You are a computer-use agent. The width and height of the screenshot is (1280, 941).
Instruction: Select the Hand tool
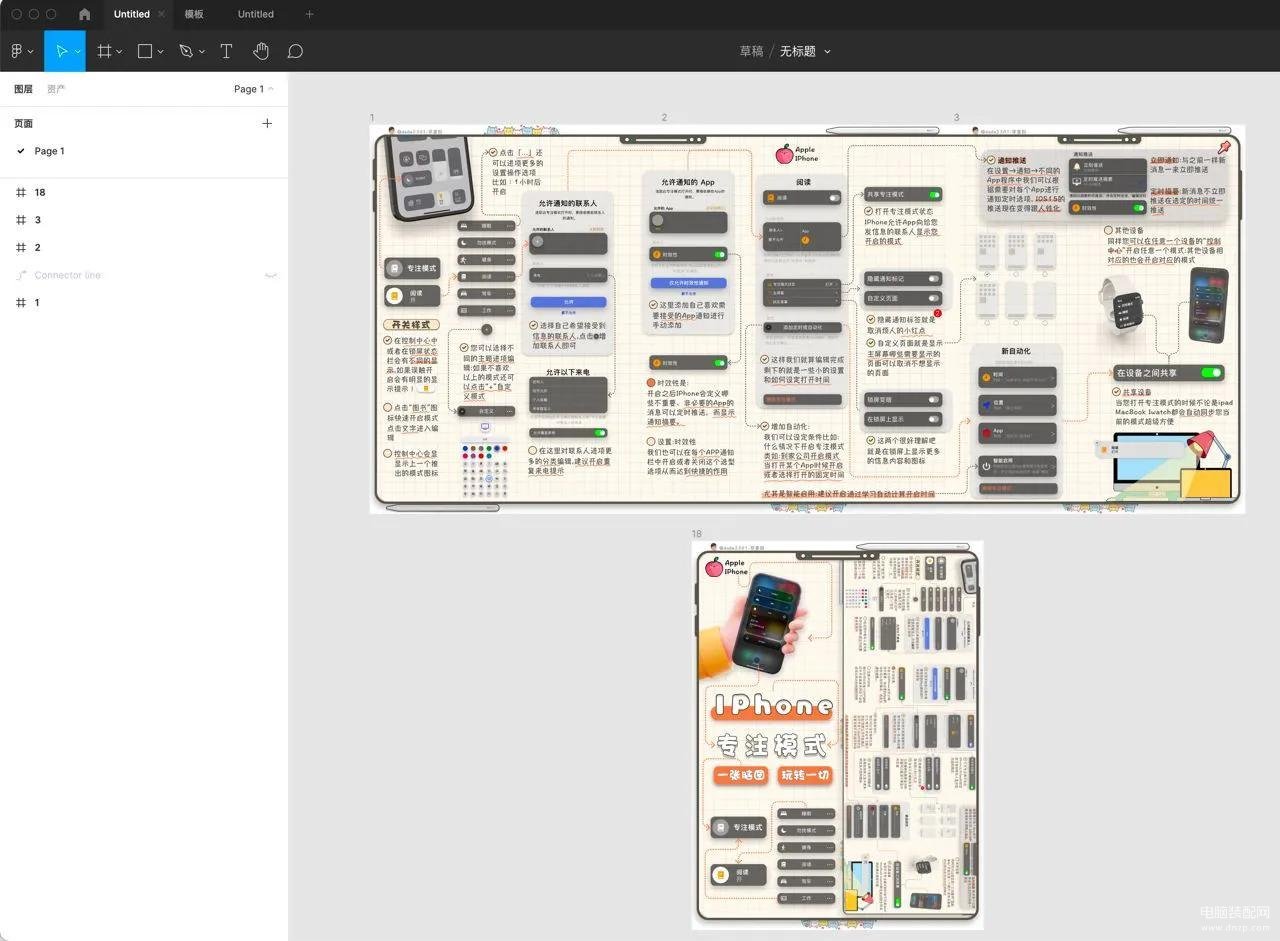tap(260, 51)
